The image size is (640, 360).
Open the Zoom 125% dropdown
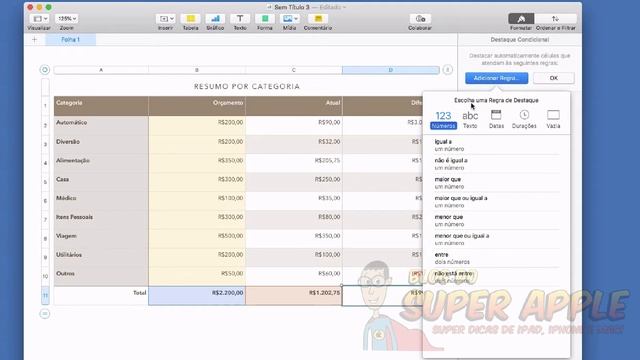pyautogui.click(x=67, y=19)
